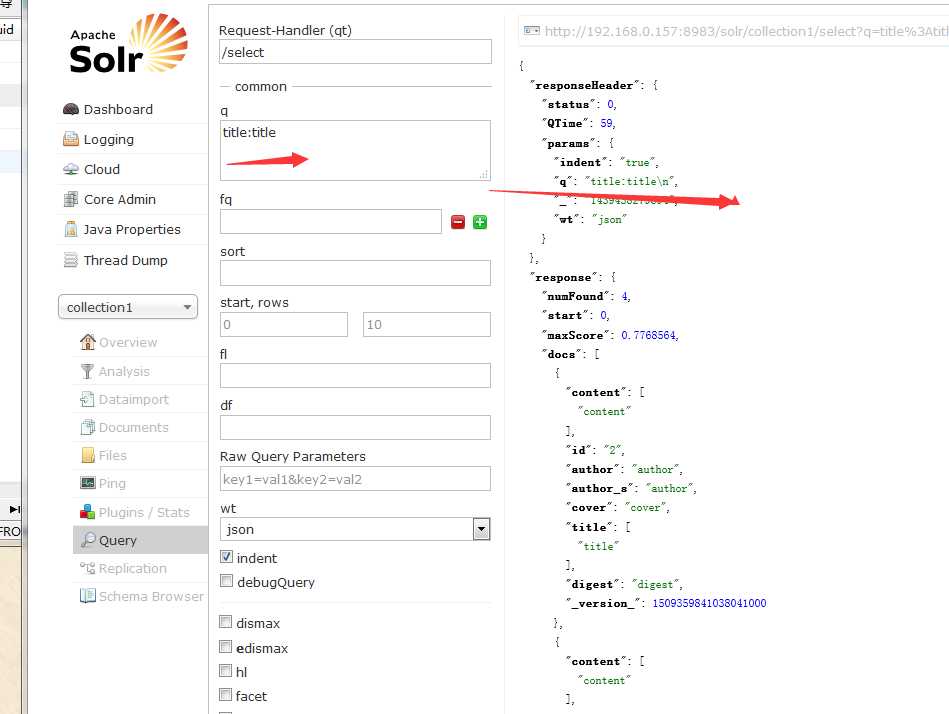949x714 pixels.
Task: Click the sort input field
Action: 355,273
